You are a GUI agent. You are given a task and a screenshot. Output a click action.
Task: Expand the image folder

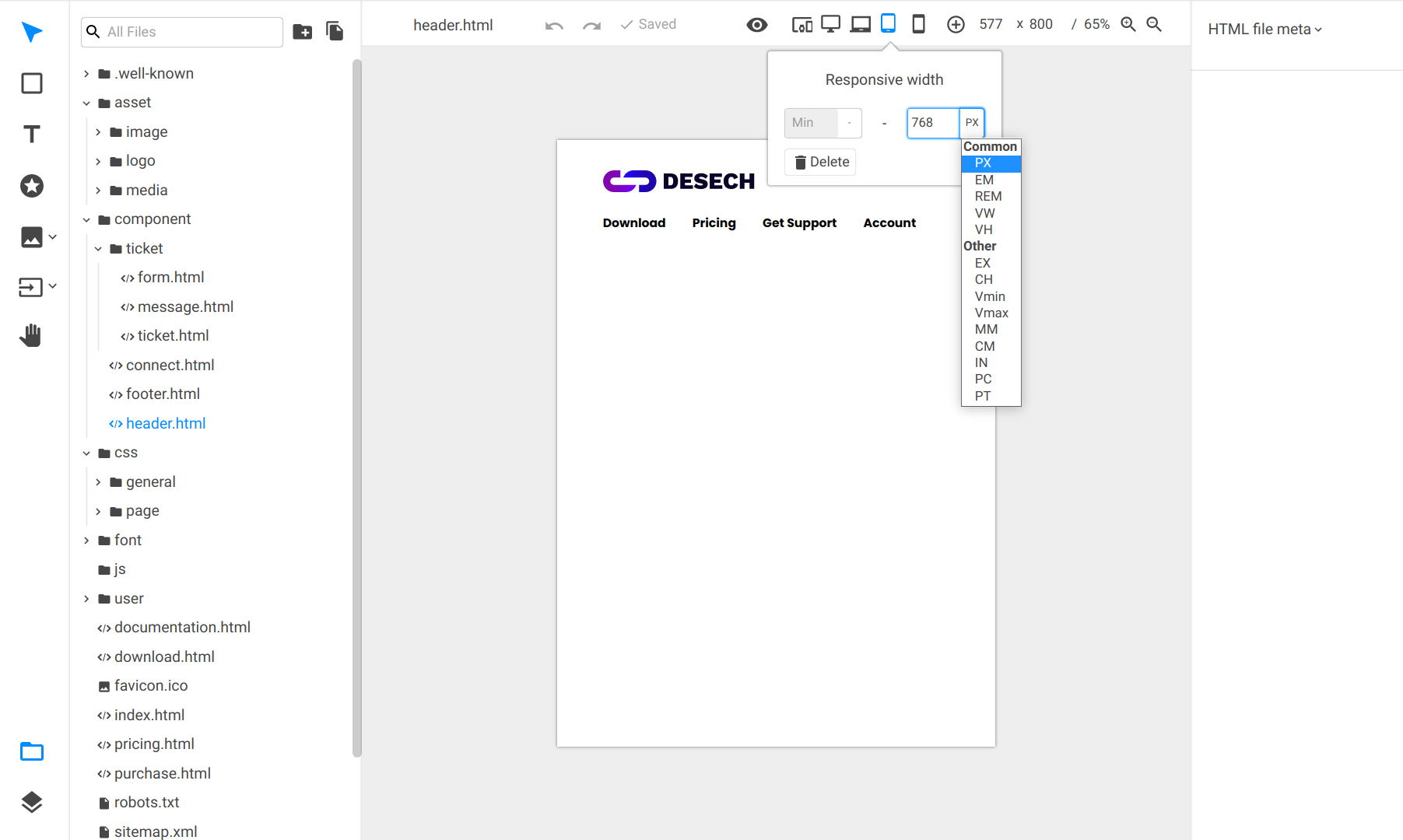tap(98, 132)
